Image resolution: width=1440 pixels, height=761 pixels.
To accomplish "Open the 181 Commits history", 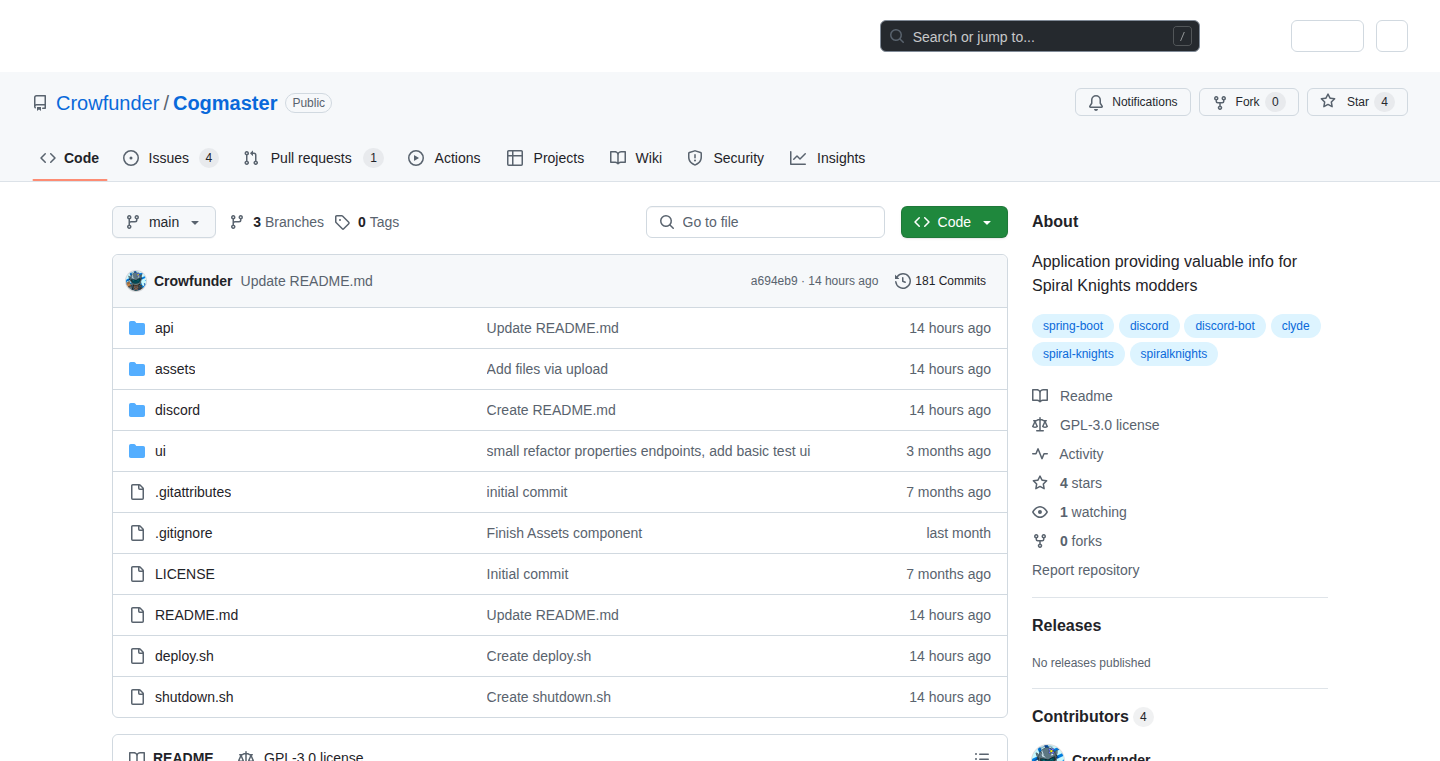I will [940, 281].
